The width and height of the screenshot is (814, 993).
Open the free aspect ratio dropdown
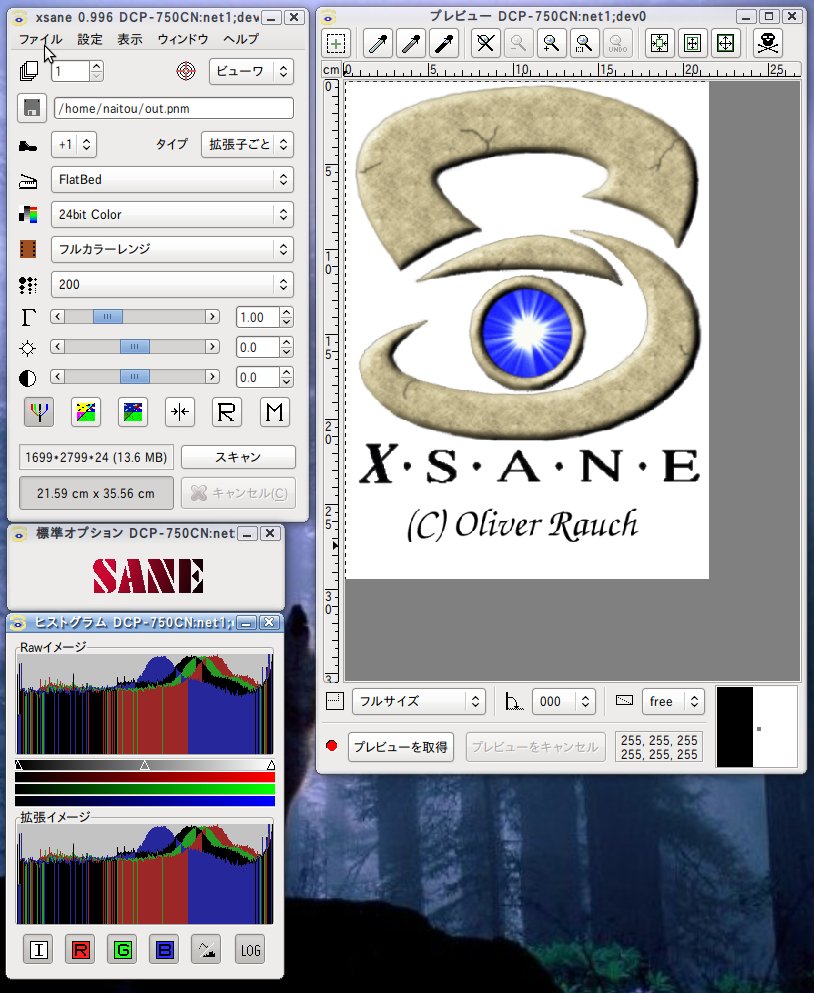pos(673,702)
